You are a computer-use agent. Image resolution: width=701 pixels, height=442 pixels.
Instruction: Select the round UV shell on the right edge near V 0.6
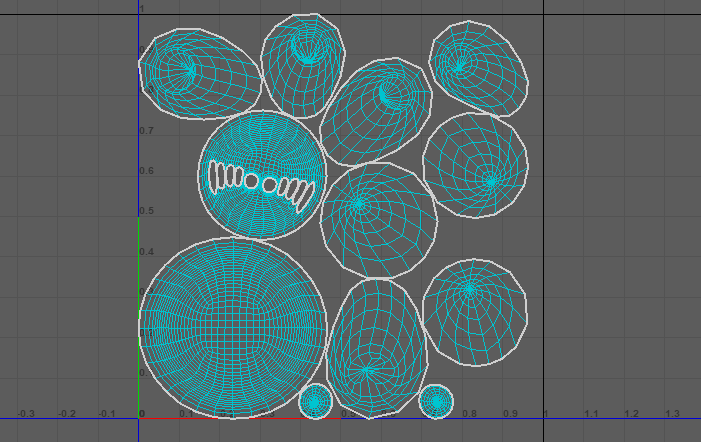tap(475, 165)
